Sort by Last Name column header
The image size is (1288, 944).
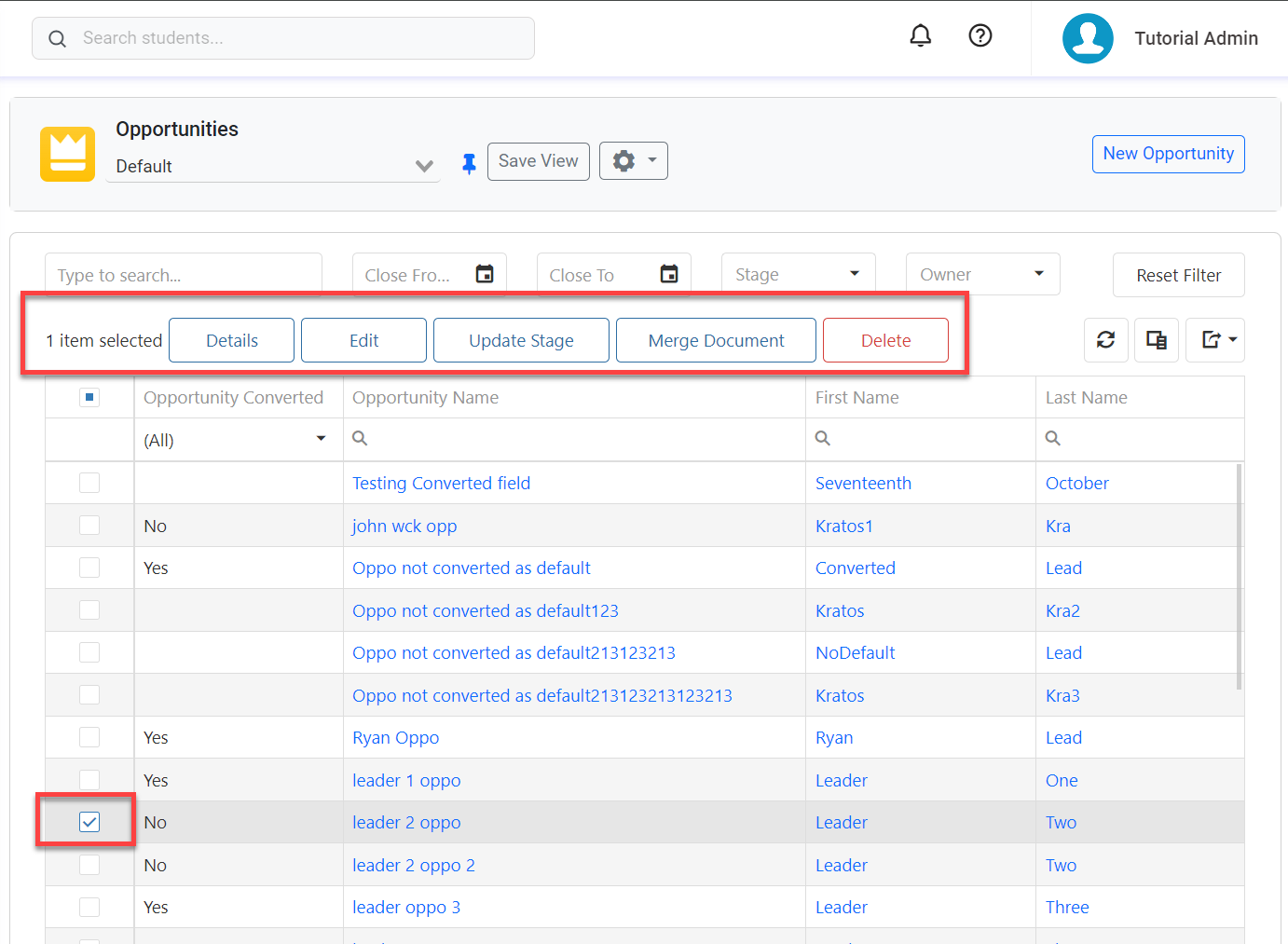point(1086,397)
